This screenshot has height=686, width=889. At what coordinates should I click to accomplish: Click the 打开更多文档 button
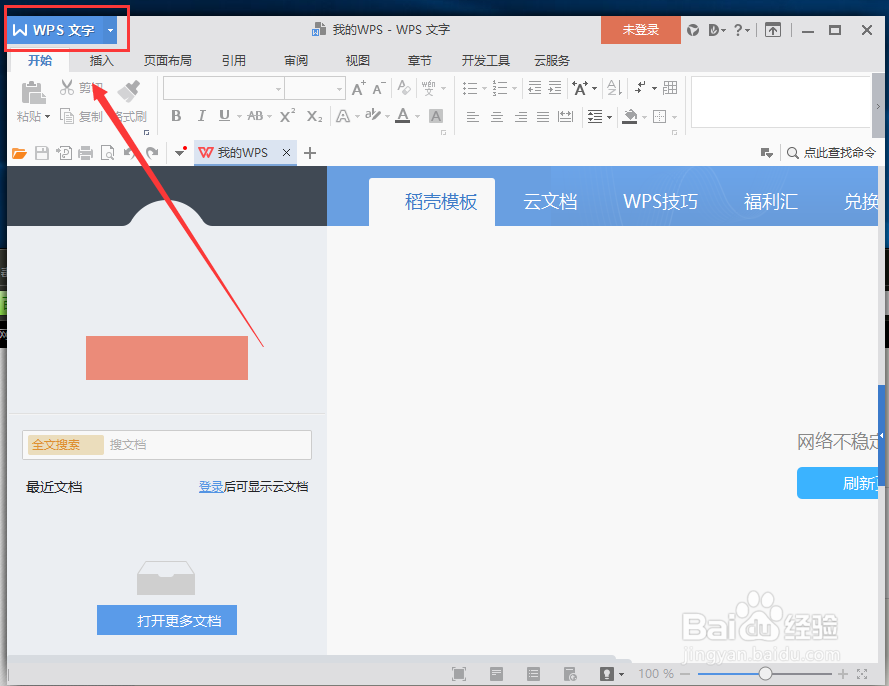pos(167,620)
